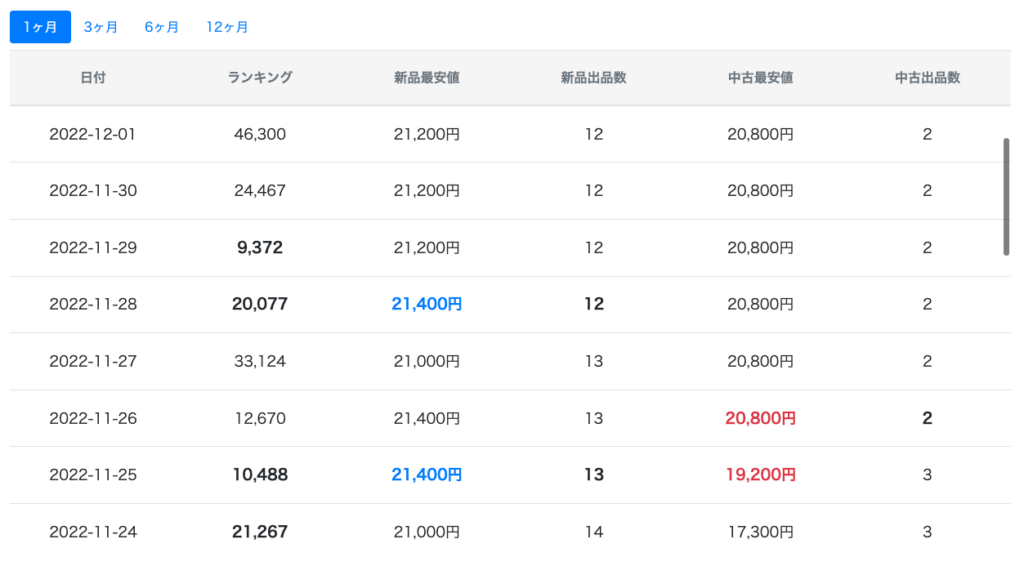Click the red 19,200円 used price

760,475
